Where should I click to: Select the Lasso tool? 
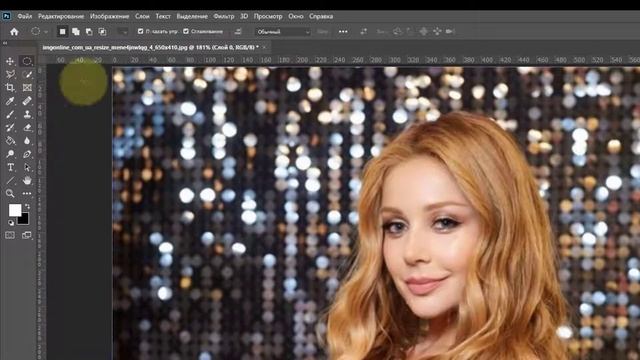coord(10,74)
